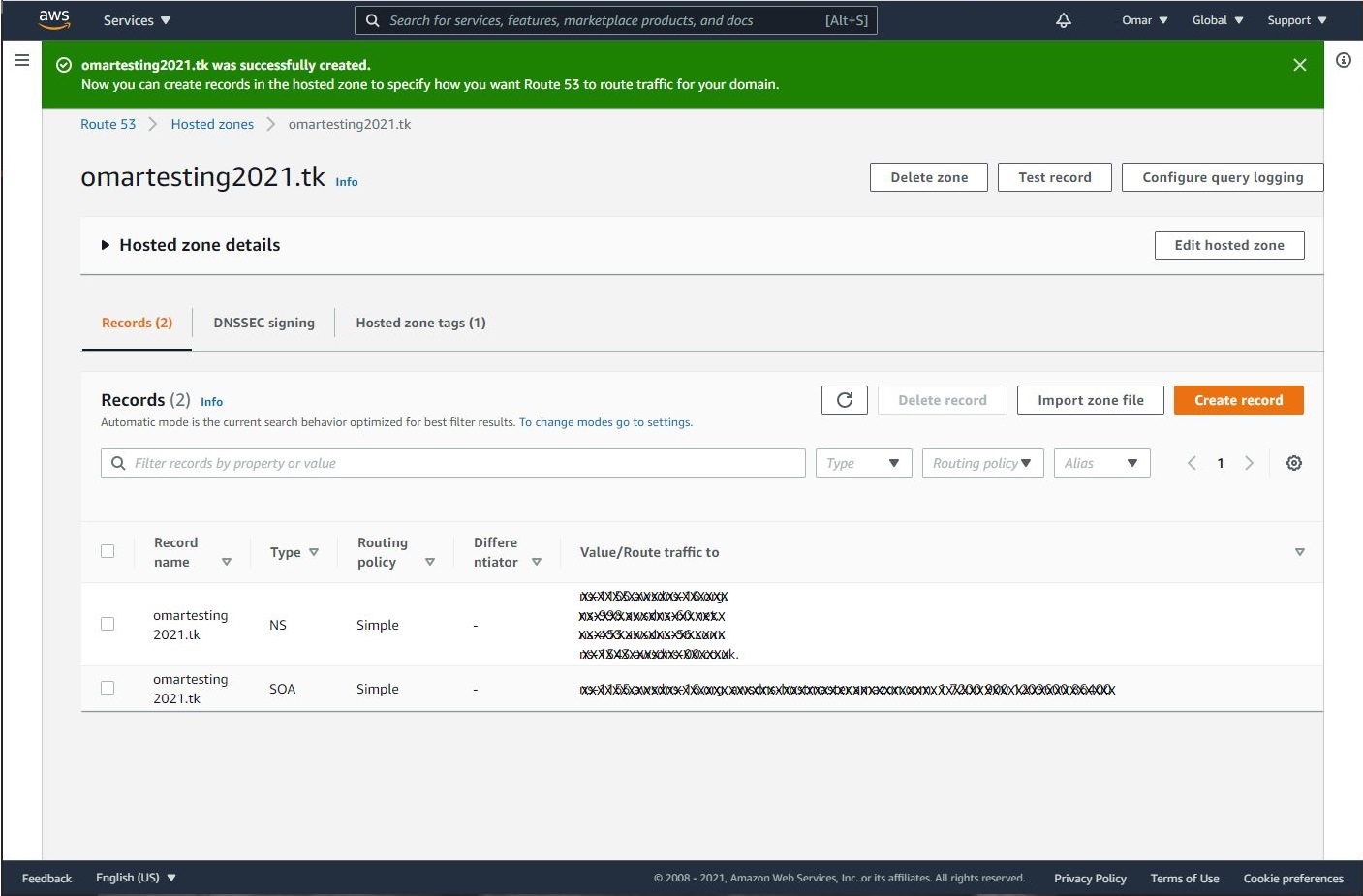The image size is (1363, 896).
Task: Open the Support dropdown menu
Action: pos(1297,20)
